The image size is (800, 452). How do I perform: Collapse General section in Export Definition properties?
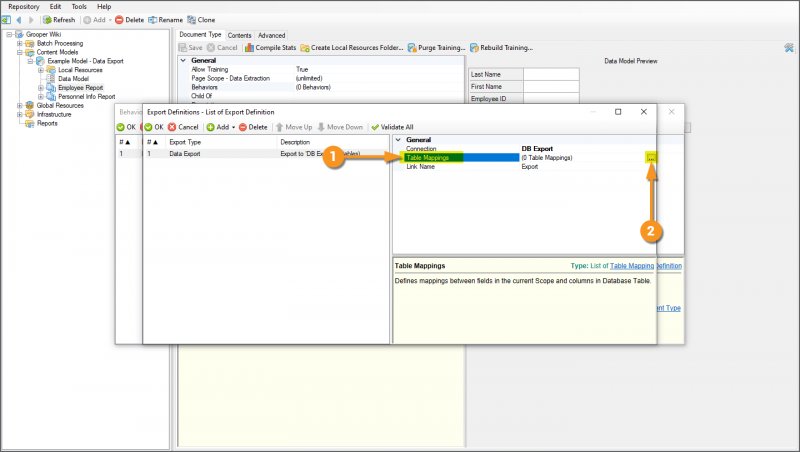click(398, 140)
